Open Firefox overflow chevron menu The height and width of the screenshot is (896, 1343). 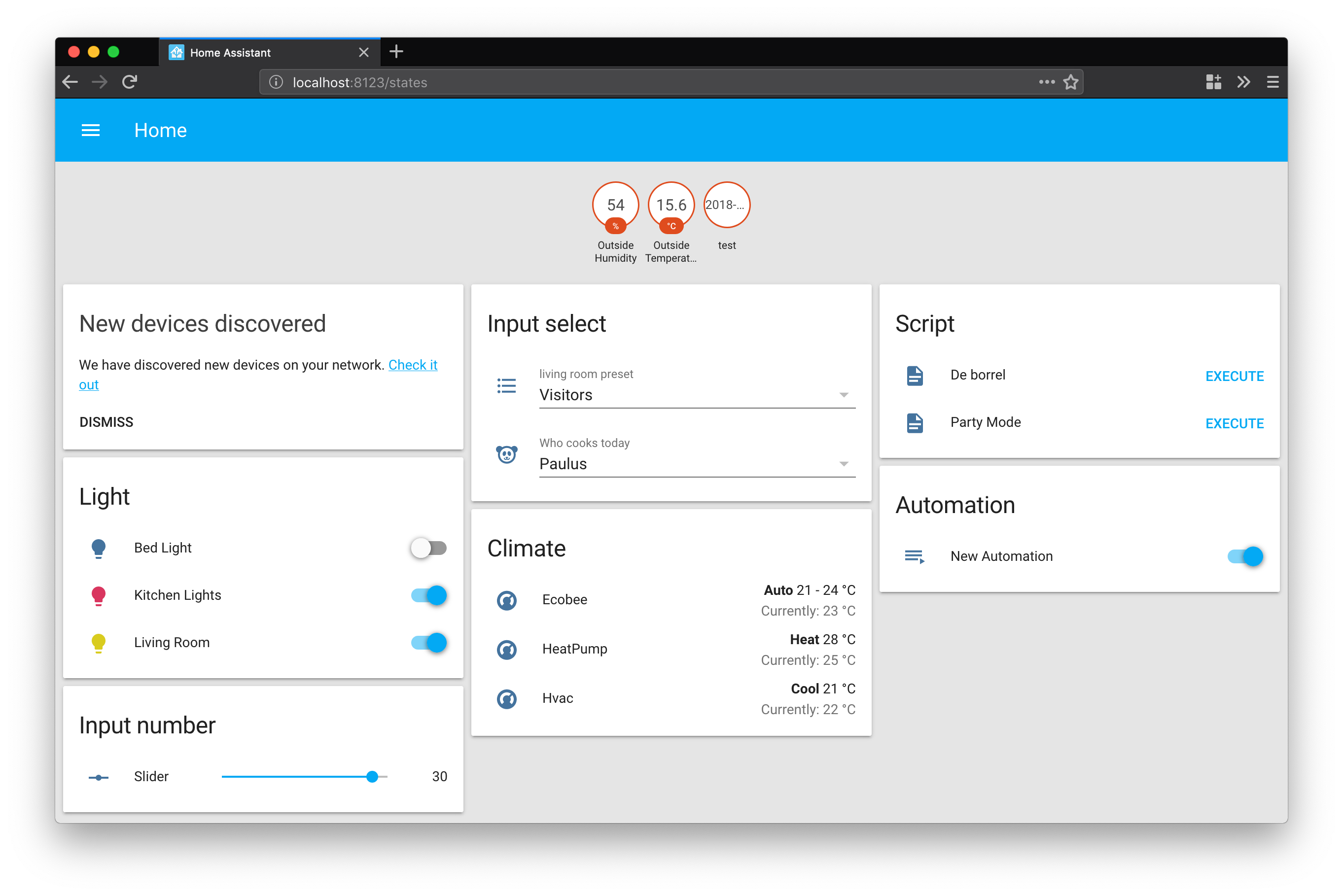1243,82
